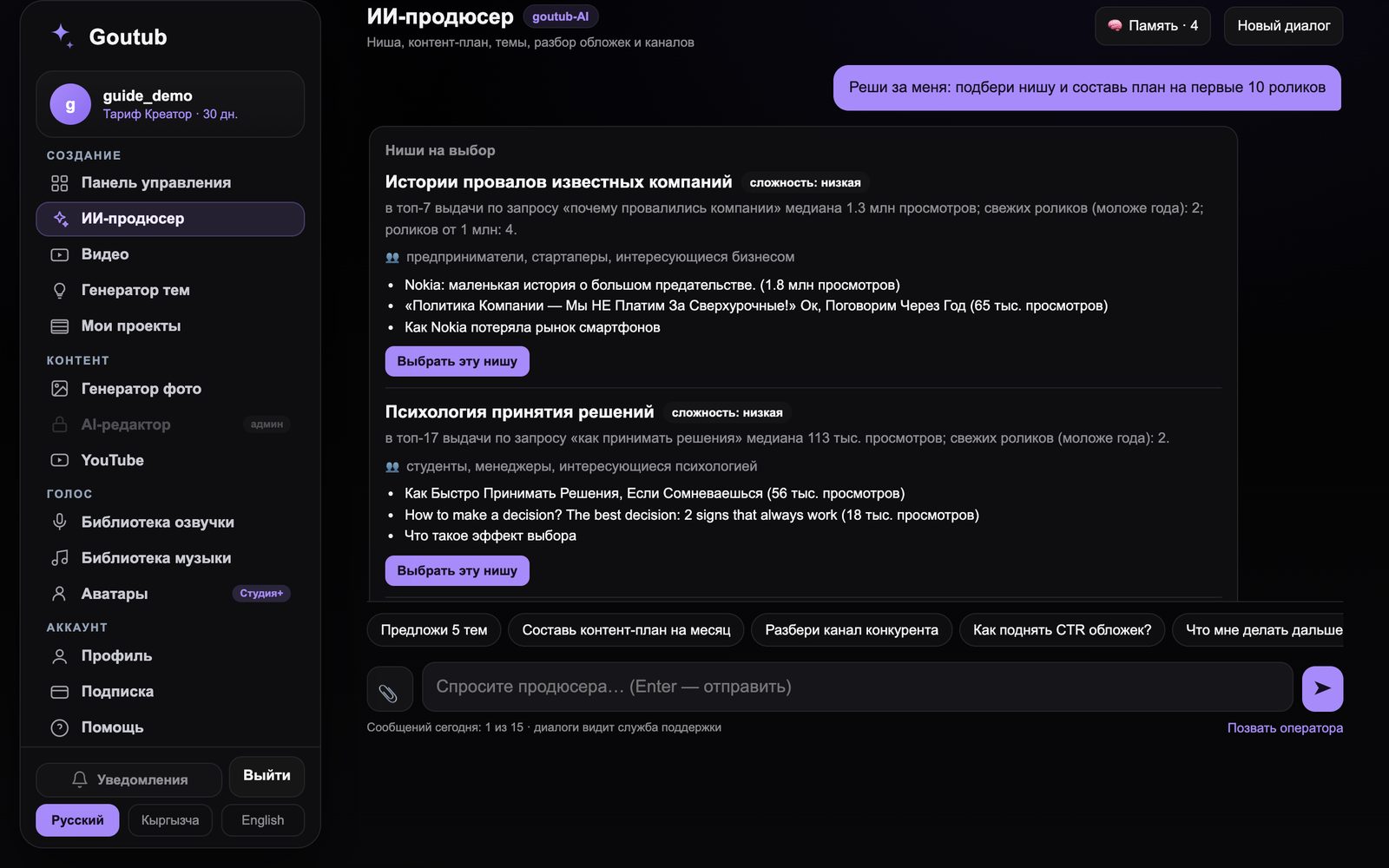The image size is (1389, 868).
Task: Click the paperclip attach file icon
Action: click(389, 689)
